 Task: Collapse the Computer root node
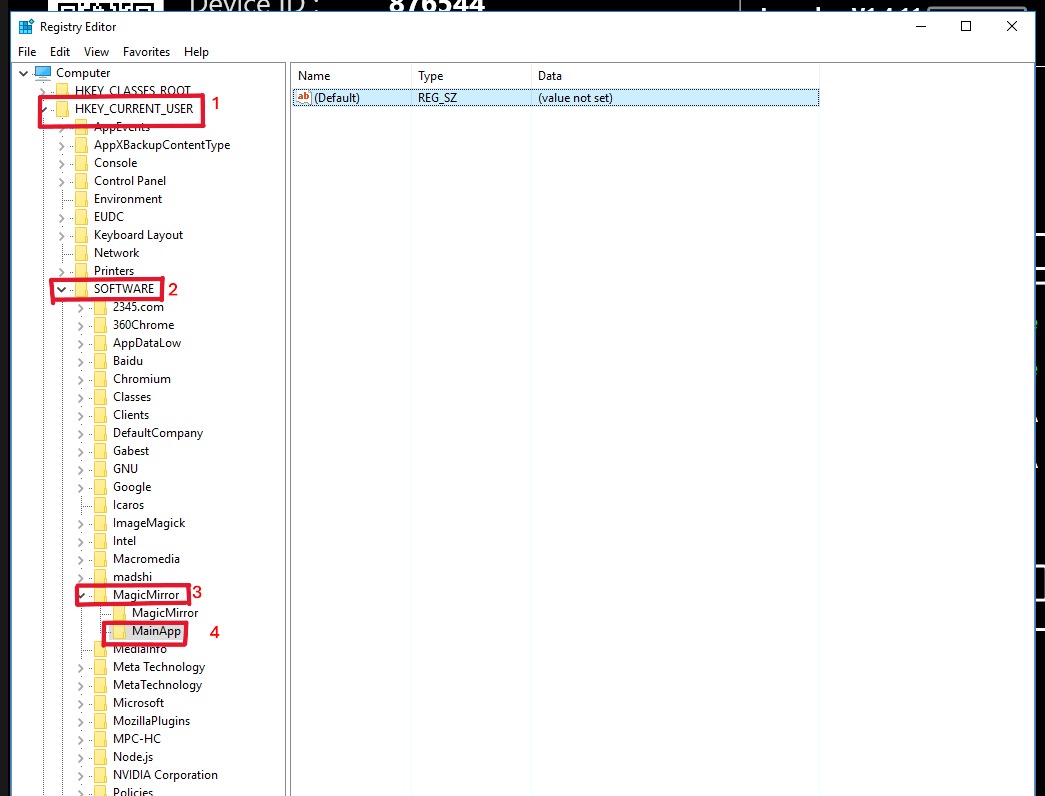point(23,73)
